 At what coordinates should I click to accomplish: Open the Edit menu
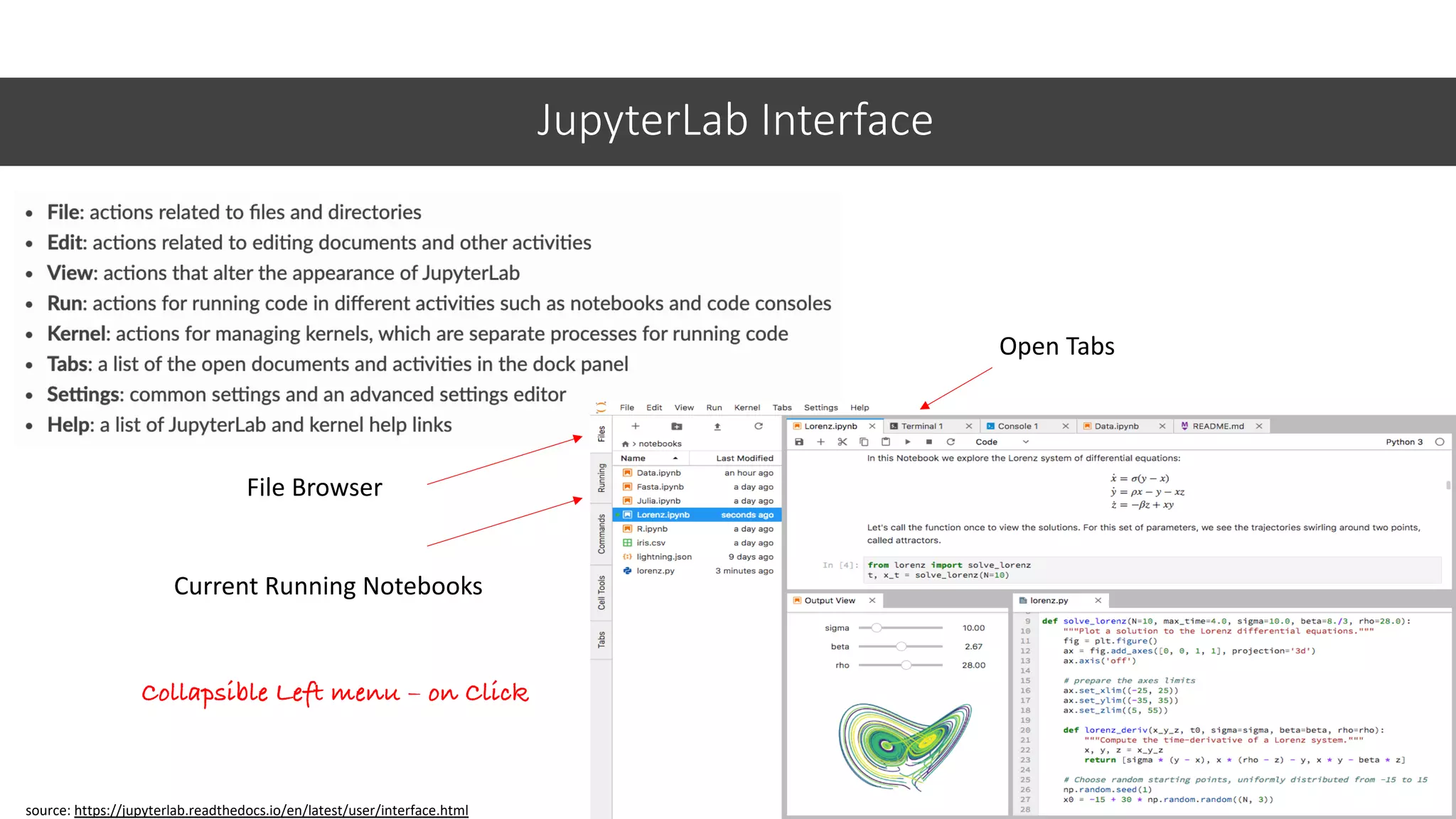click(654, 407)
